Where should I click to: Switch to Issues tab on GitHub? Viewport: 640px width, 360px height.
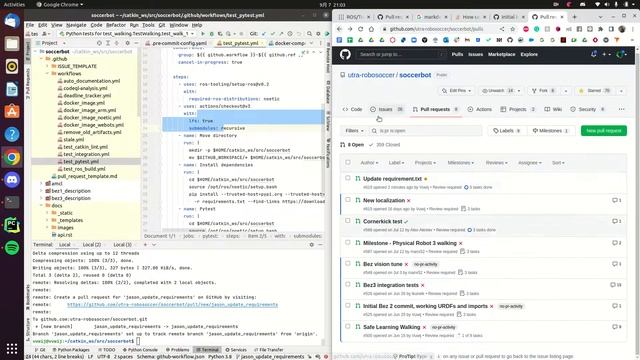point(386,109)
